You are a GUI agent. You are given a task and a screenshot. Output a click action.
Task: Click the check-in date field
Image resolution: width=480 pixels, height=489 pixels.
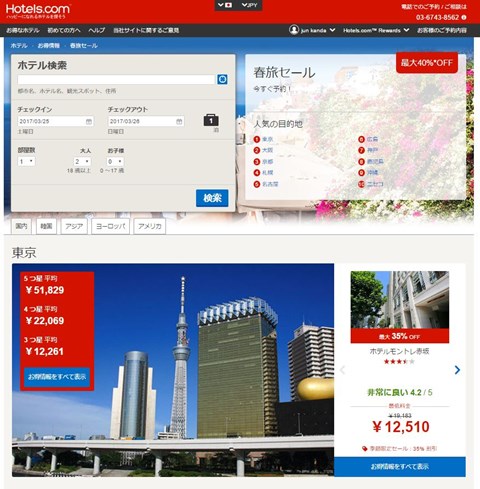tap(55, 121)
